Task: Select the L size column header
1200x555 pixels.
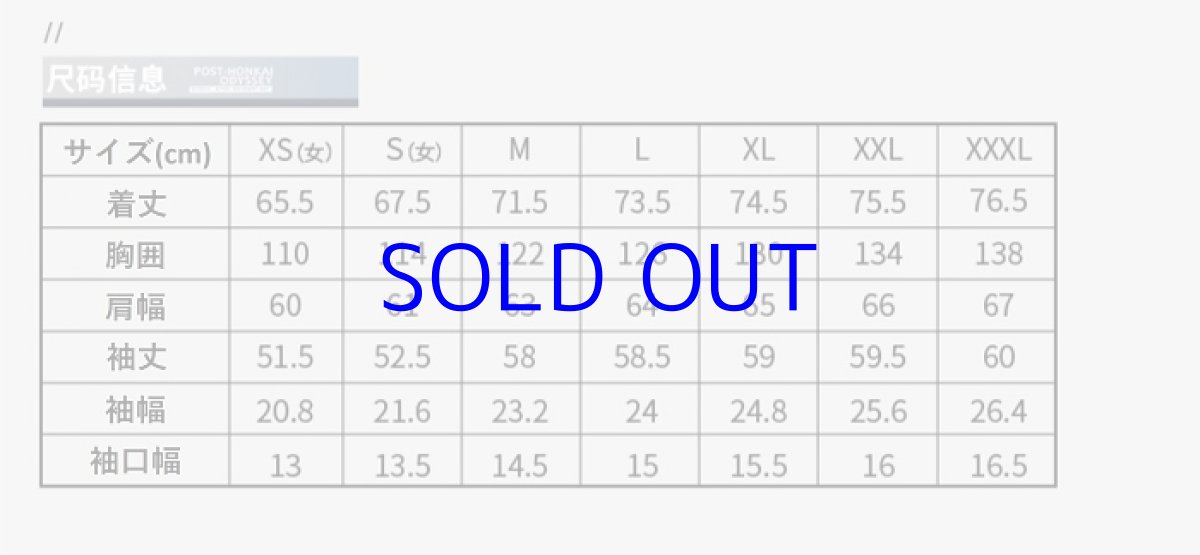Action: [x=641, y=151]
